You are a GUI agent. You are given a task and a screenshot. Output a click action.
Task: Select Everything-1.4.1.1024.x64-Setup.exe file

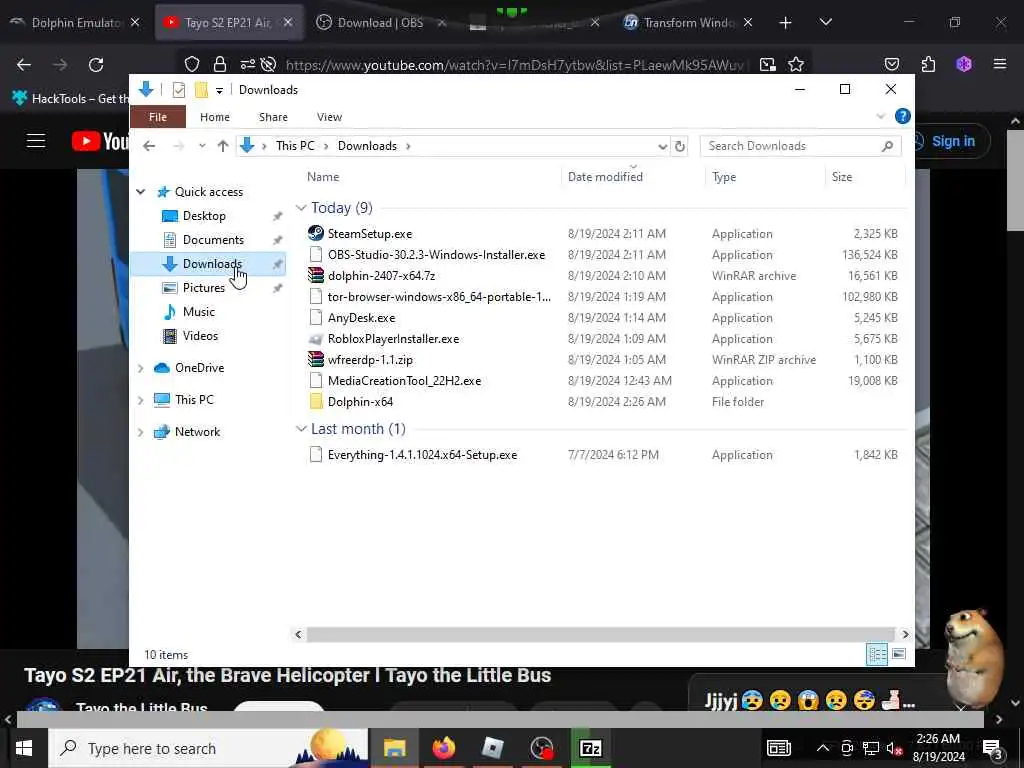tap(423, 455)
